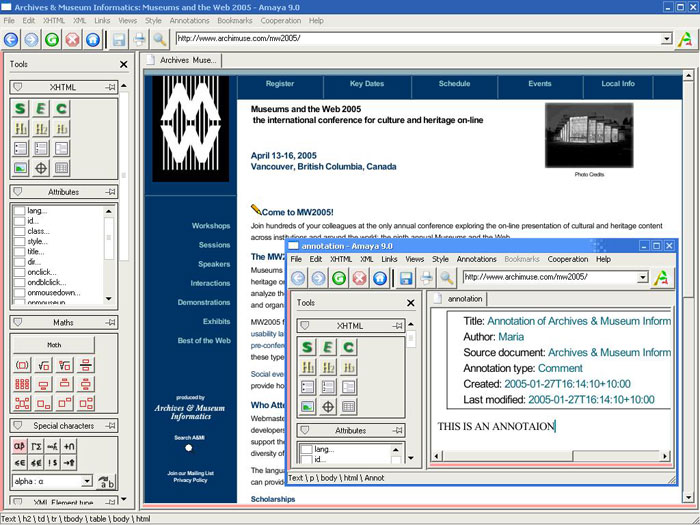Save document in main Amaya toolbar
This screenshot has height=525, width=700.
tap(119, 39)
